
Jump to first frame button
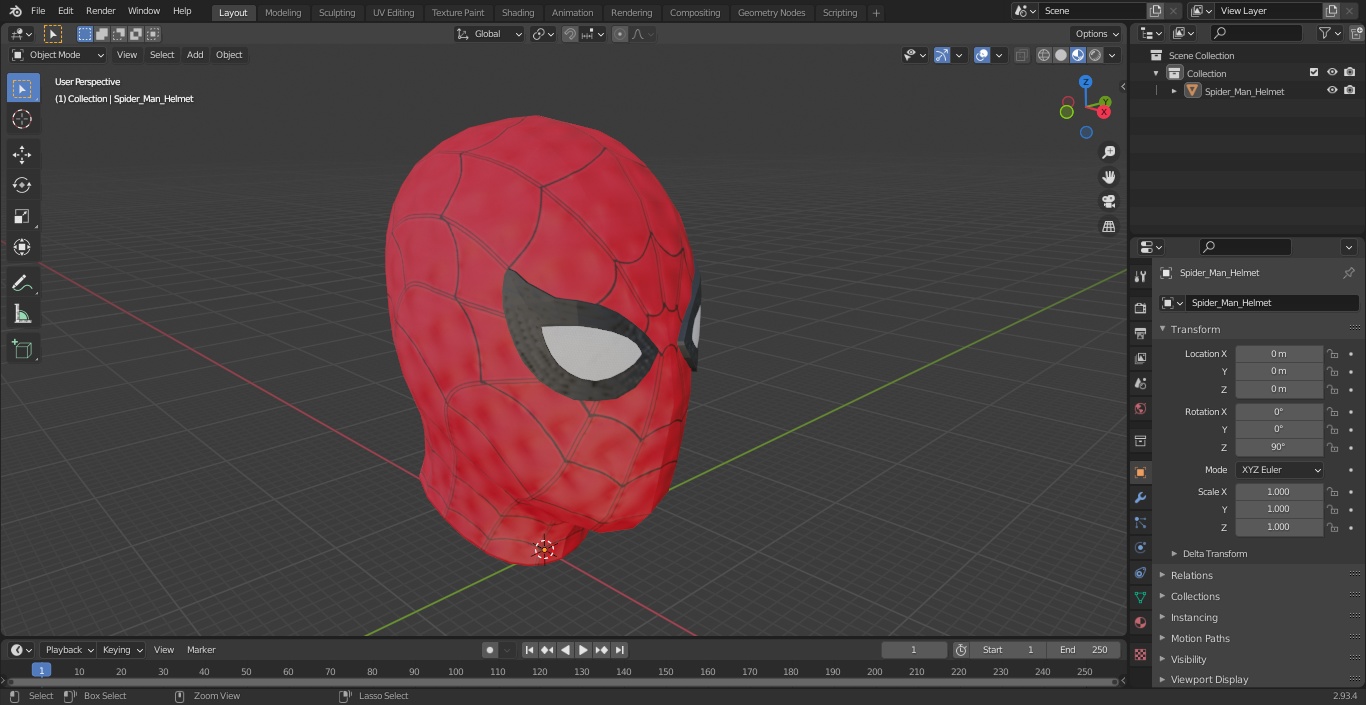pyautogui.click(x=530, y=650)
